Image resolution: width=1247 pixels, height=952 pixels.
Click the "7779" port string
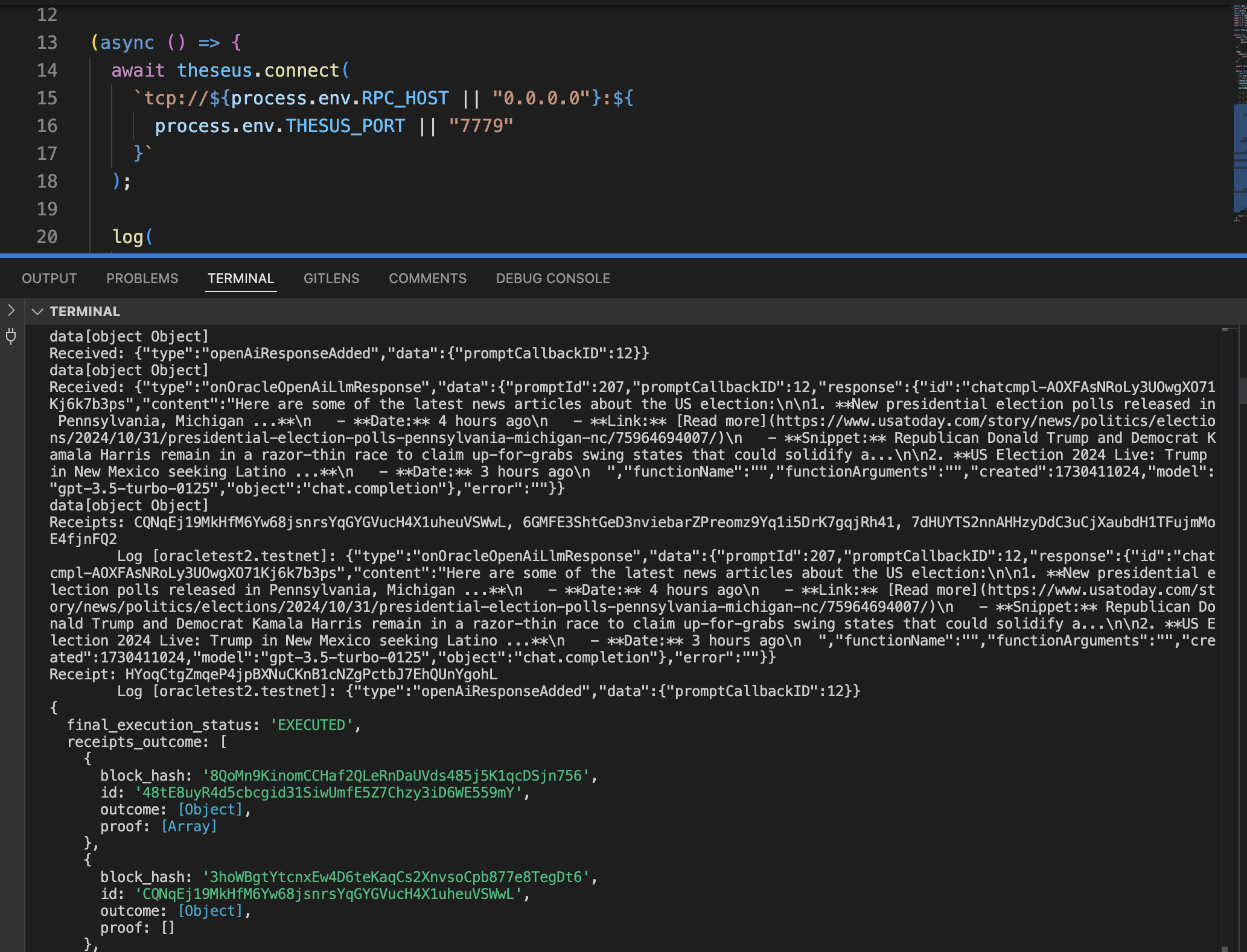(480, 126)
